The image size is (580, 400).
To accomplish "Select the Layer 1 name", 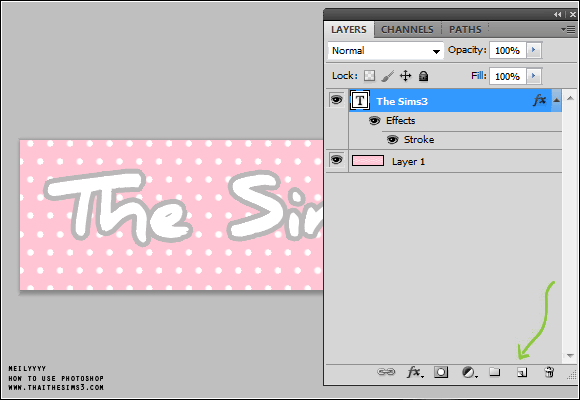I will pyautogui.click(x=408, y=162).
